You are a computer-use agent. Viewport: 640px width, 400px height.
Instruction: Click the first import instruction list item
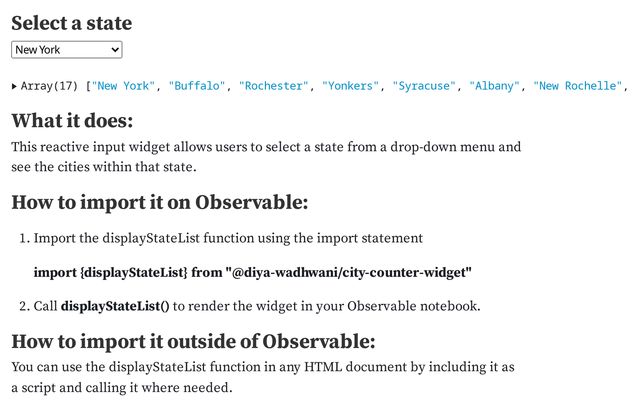point(228,238)
